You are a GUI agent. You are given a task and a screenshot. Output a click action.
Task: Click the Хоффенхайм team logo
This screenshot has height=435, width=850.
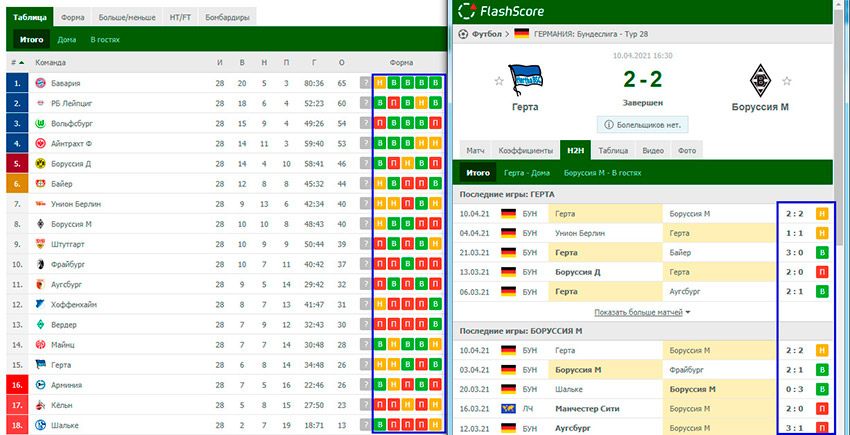40,304
